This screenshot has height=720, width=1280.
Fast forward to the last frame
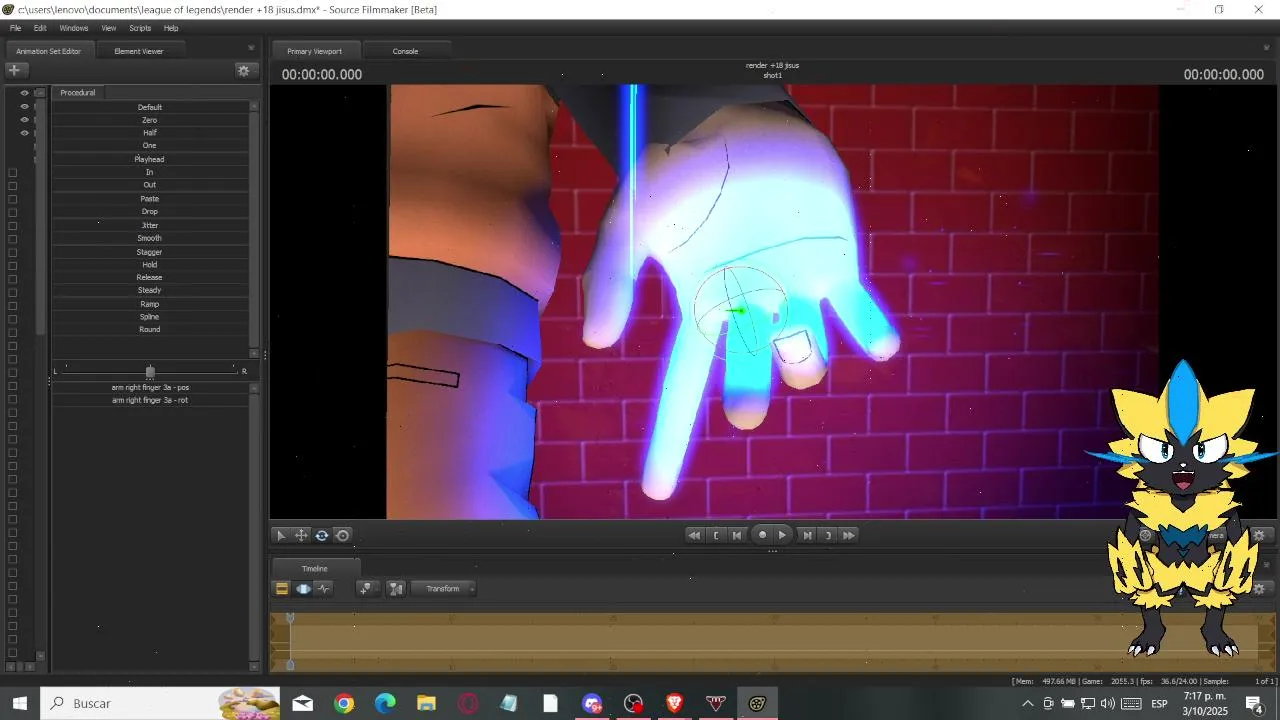coord(849,535)
